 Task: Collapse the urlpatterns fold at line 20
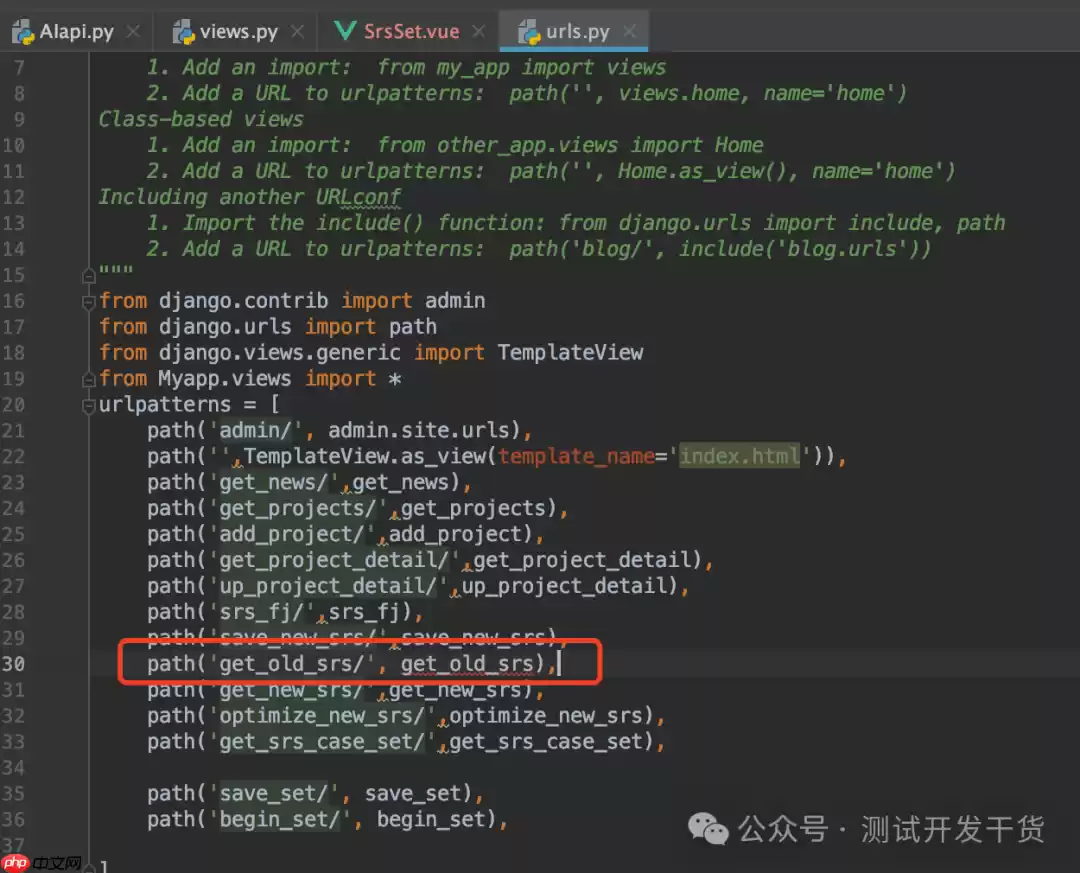pos(87,404)
